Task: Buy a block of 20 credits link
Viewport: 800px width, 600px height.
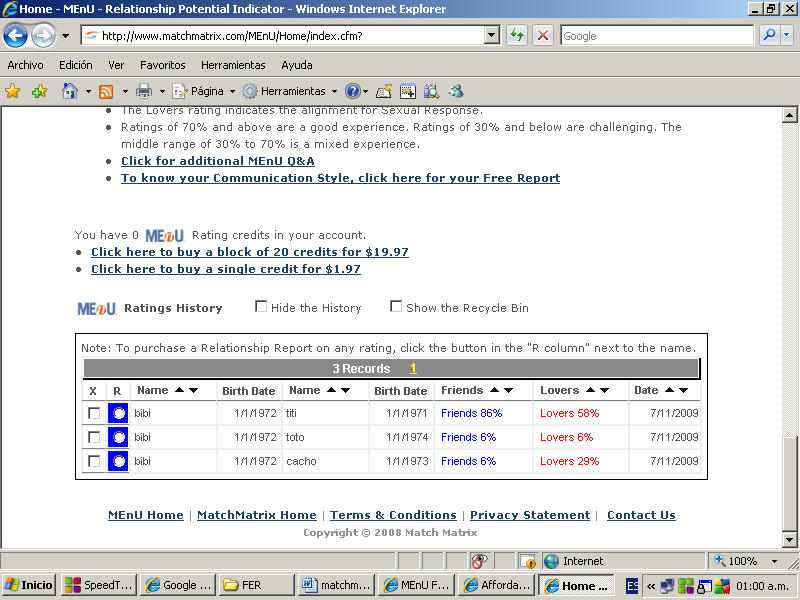Action: pos(250,252)
